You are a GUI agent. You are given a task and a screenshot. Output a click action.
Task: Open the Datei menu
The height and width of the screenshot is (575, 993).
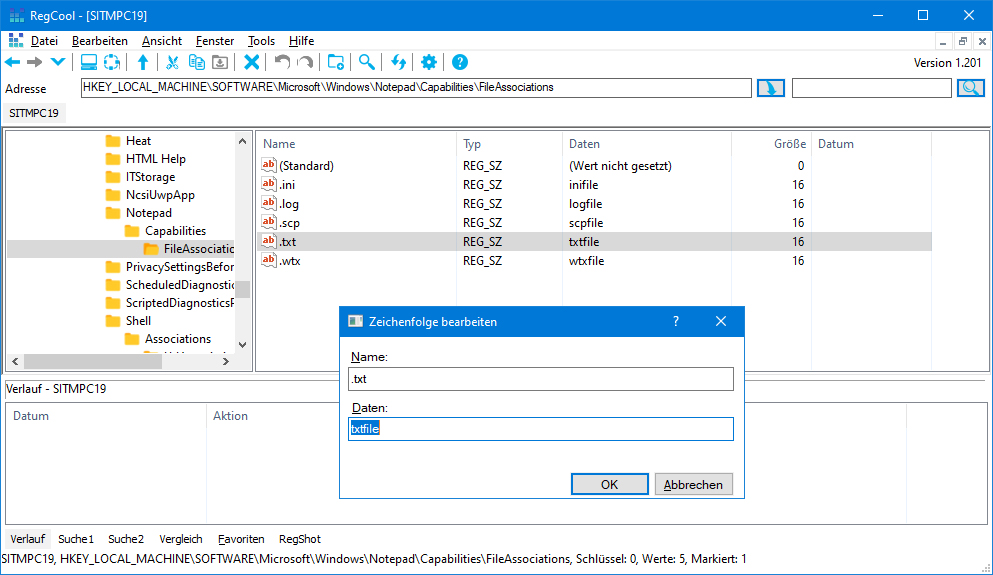[x=44, y=41]
